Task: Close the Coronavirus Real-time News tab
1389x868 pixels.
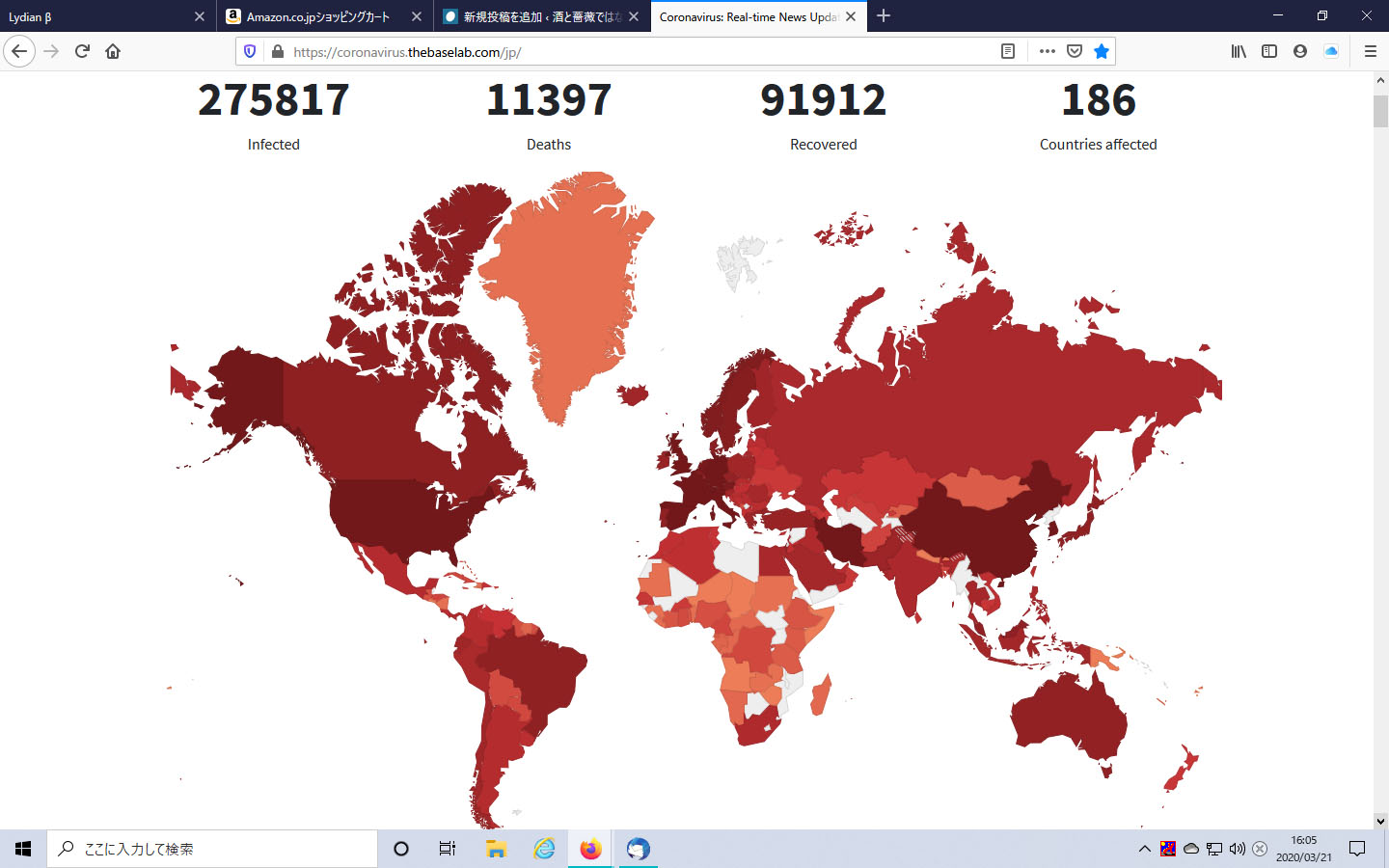Action: pos(851,16)
